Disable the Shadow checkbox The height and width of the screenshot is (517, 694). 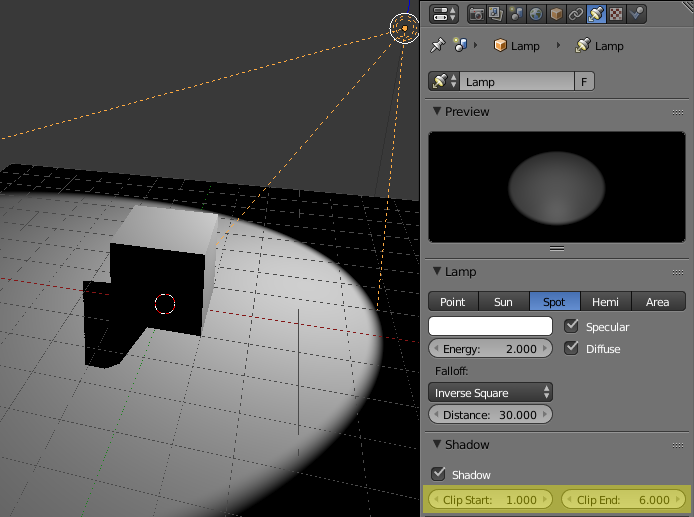pos(438,474)
